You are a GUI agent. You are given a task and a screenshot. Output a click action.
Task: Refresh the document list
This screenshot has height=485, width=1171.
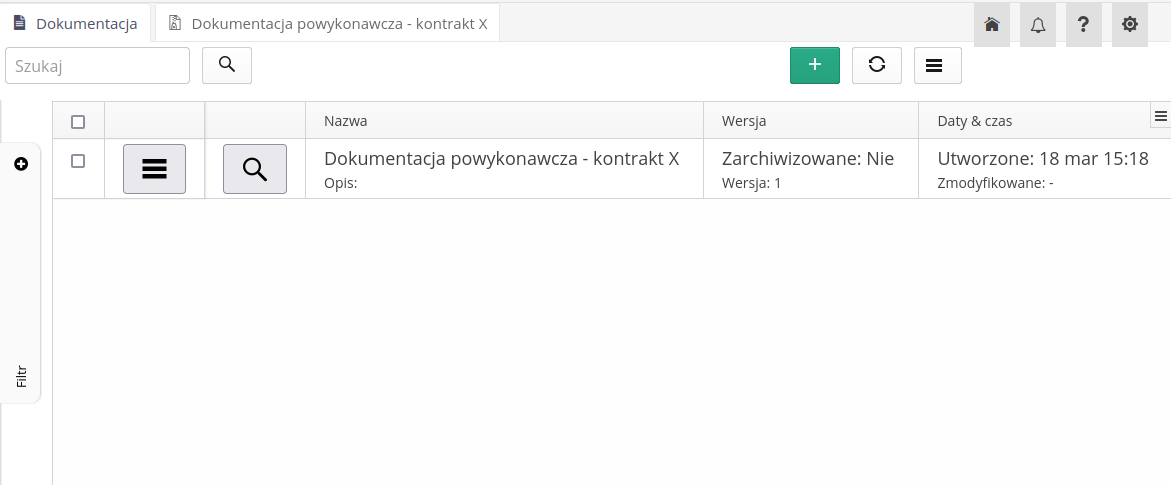click(x=877, y=65)
